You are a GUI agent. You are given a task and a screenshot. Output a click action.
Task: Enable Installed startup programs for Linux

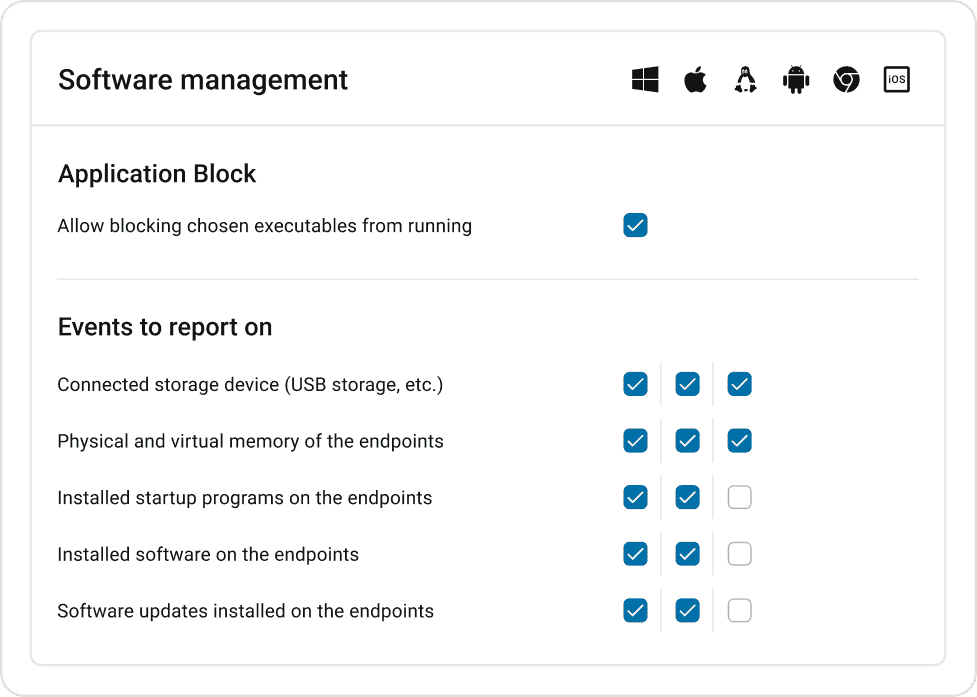[739, 497]
